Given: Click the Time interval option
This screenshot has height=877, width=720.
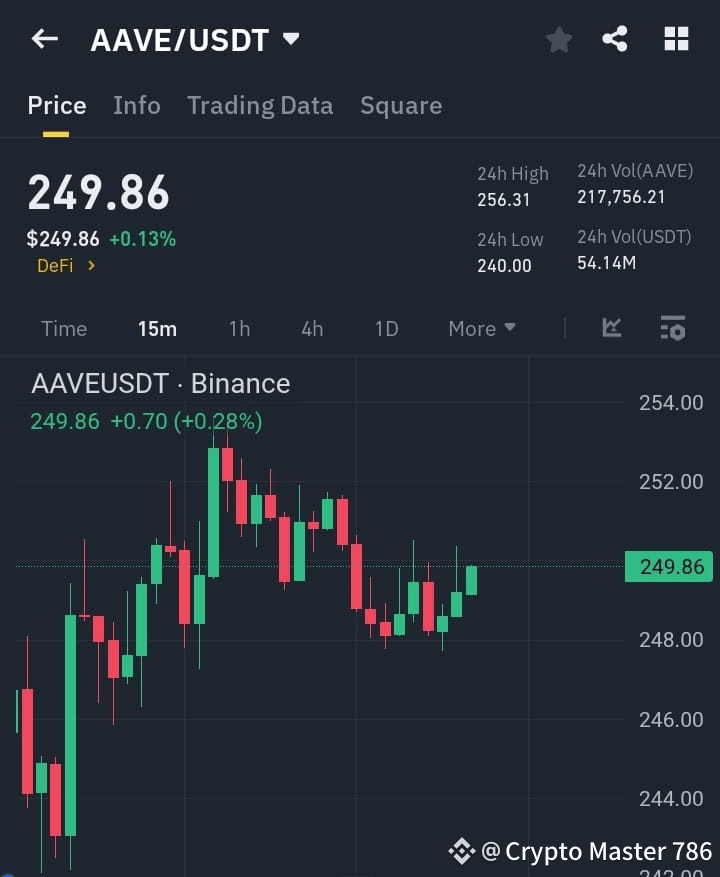Looking at the screenshot, I should pyautogui.click(x=64, y=328).
